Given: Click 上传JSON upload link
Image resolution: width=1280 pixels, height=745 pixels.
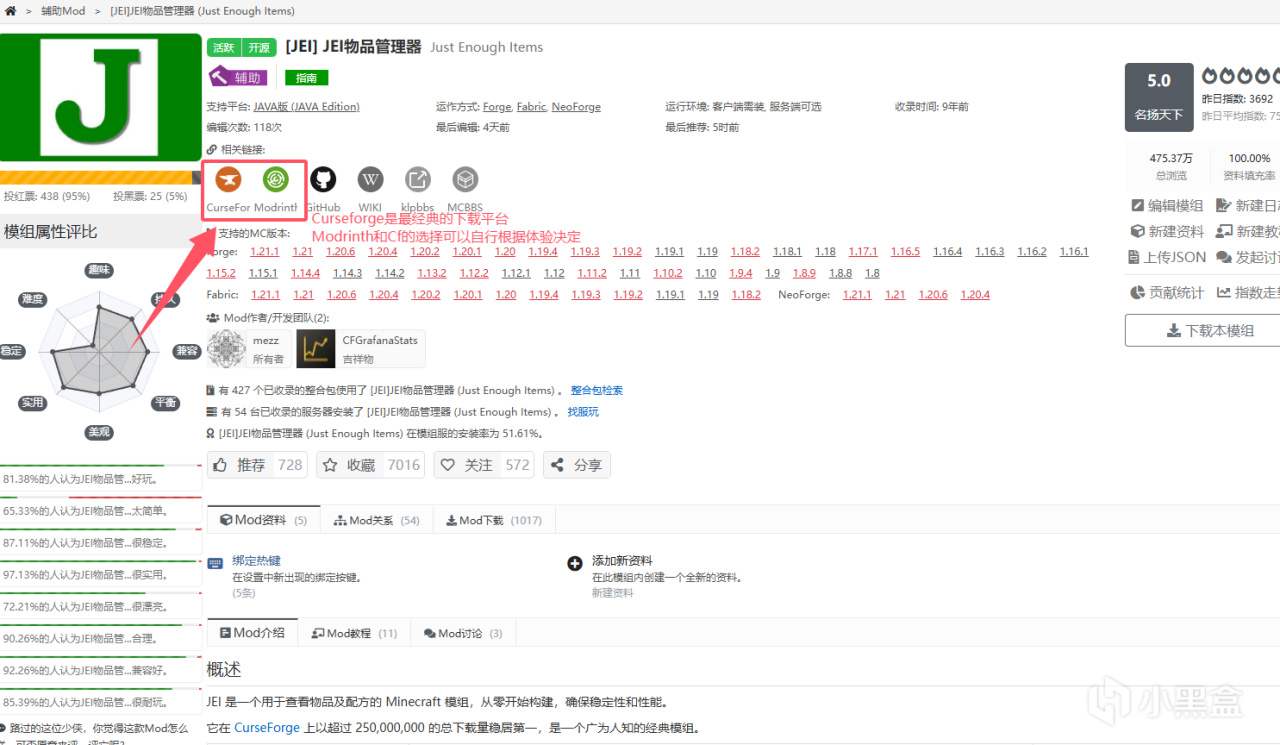Looking at the screenshot, I should 1168,257.
